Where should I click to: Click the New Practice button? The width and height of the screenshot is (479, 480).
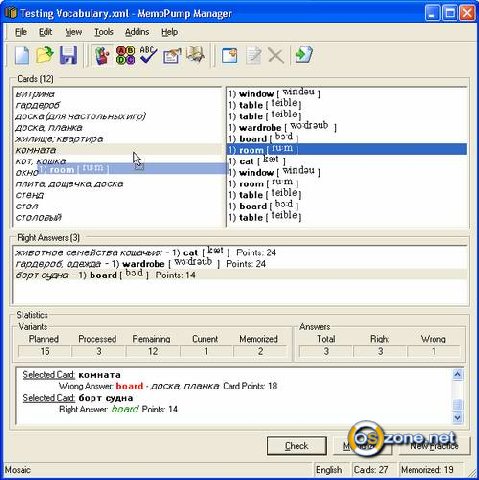click(434, 446)
